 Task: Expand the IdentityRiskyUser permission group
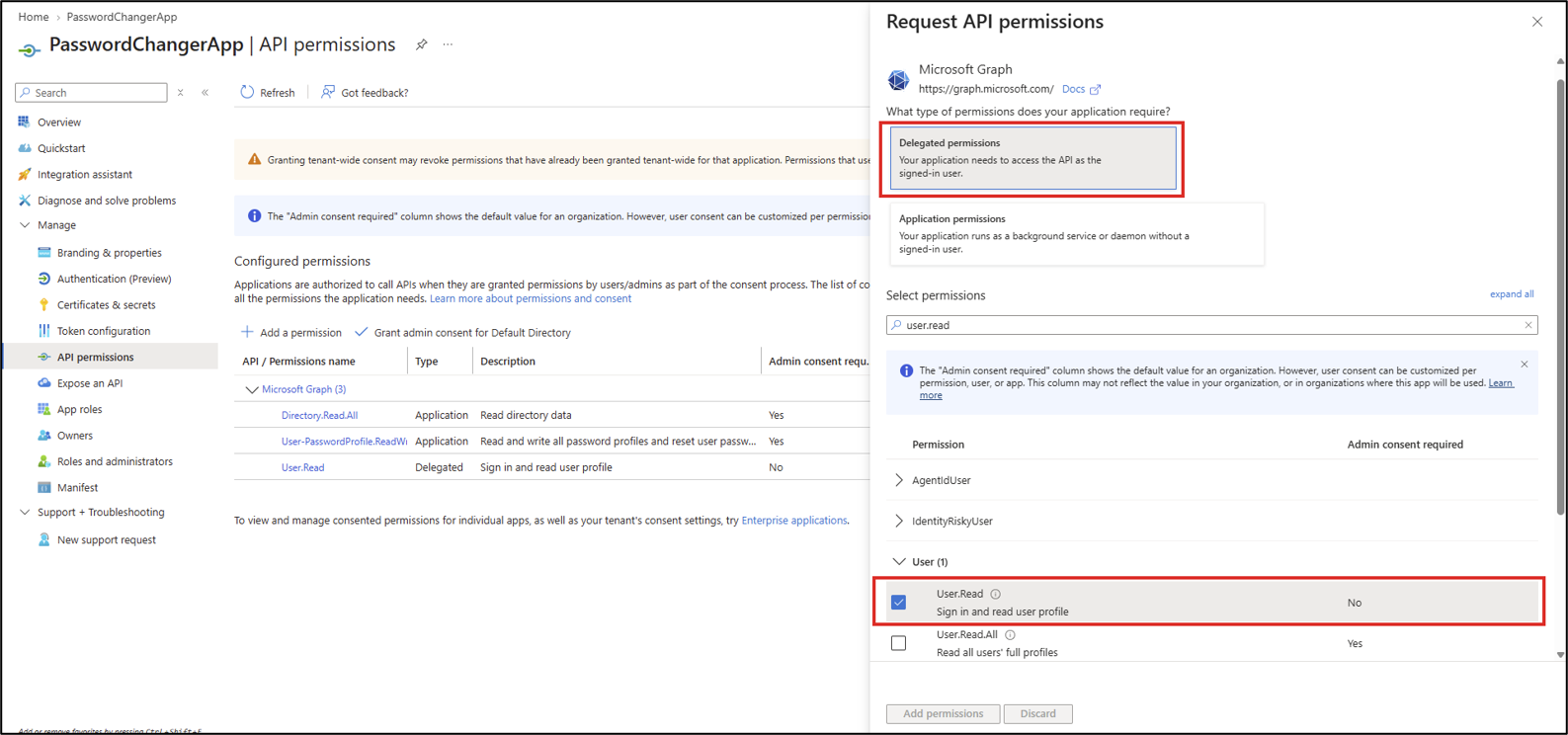899,521
